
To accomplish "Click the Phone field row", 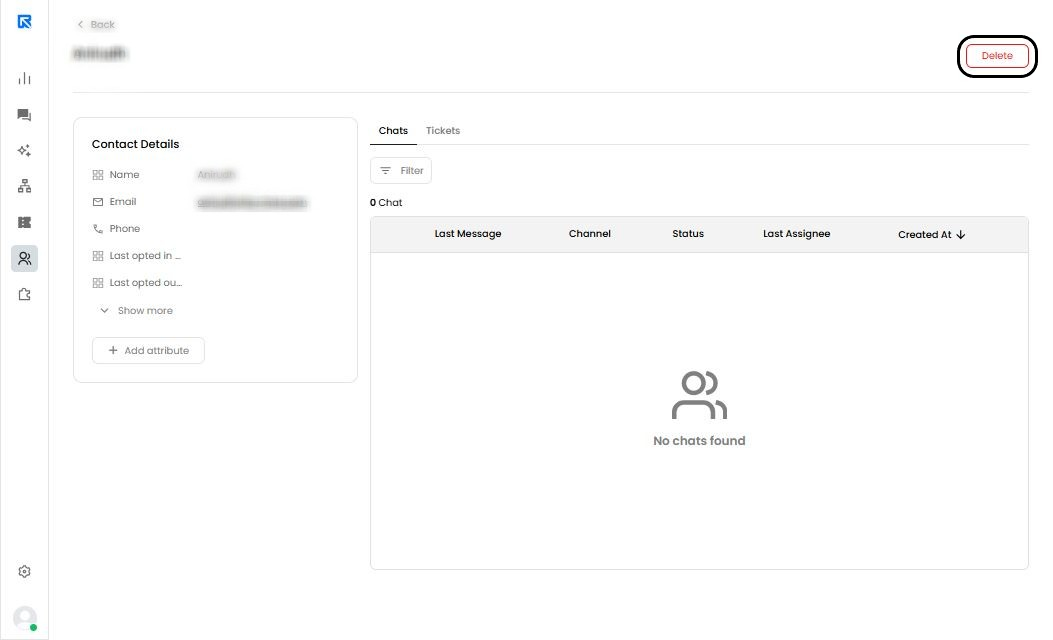I will coord(215,228).
